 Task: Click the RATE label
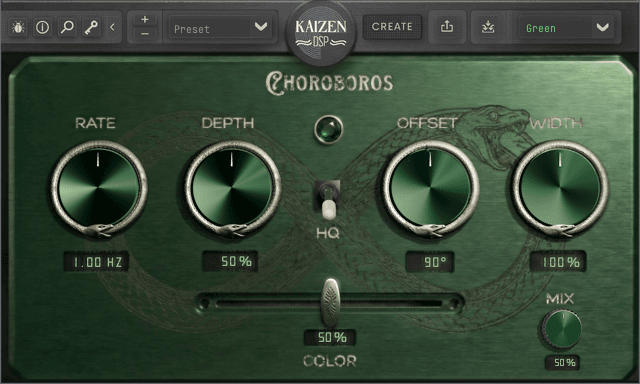(x=95, y=123)
